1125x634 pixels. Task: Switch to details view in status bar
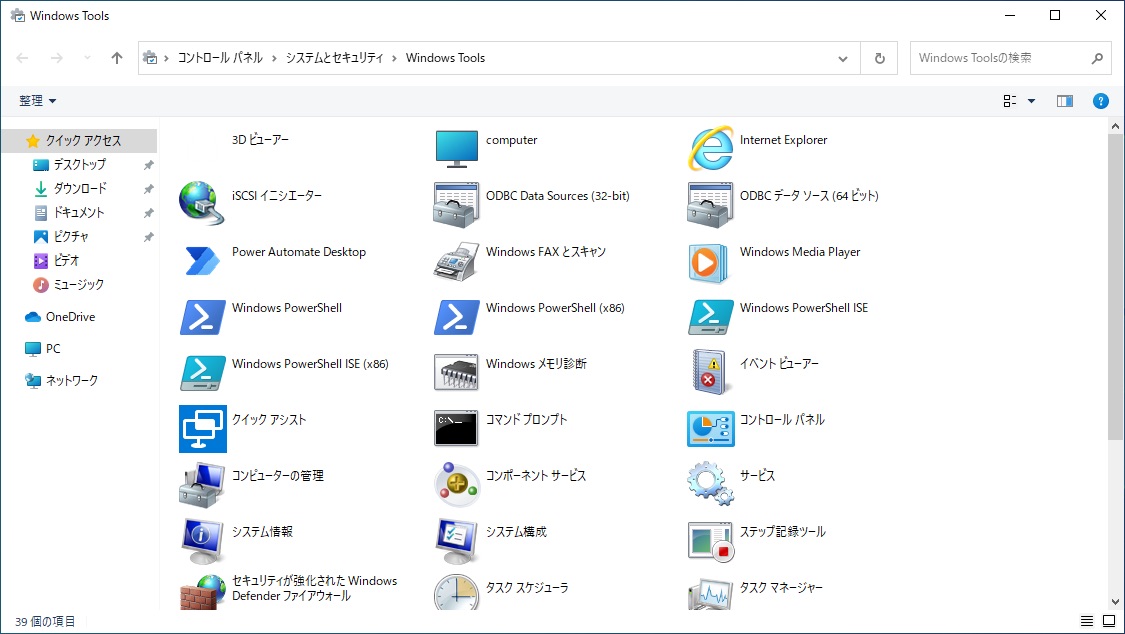1086,621
